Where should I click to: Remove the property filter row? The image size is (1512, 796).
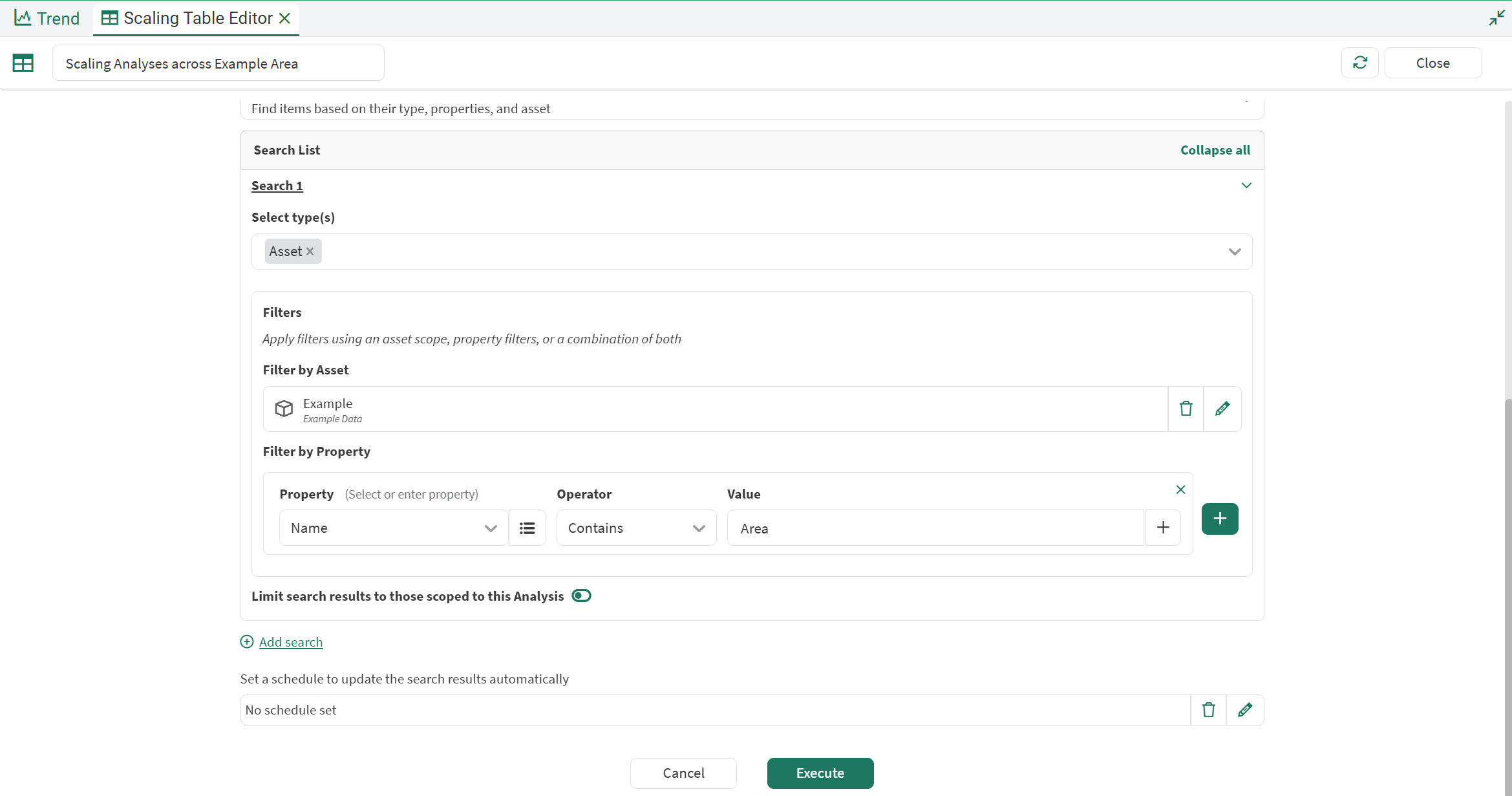click(1180, 489)
